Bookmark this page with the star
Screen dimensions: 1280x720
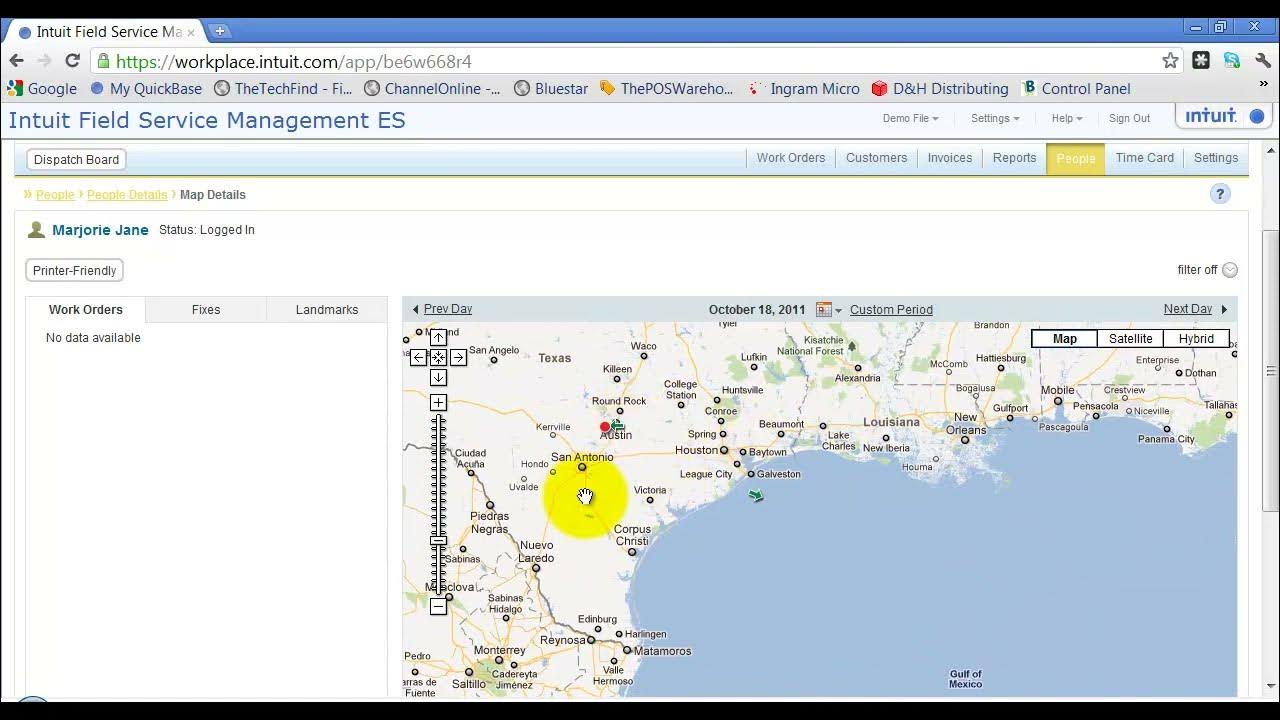tap(1170, 61)
